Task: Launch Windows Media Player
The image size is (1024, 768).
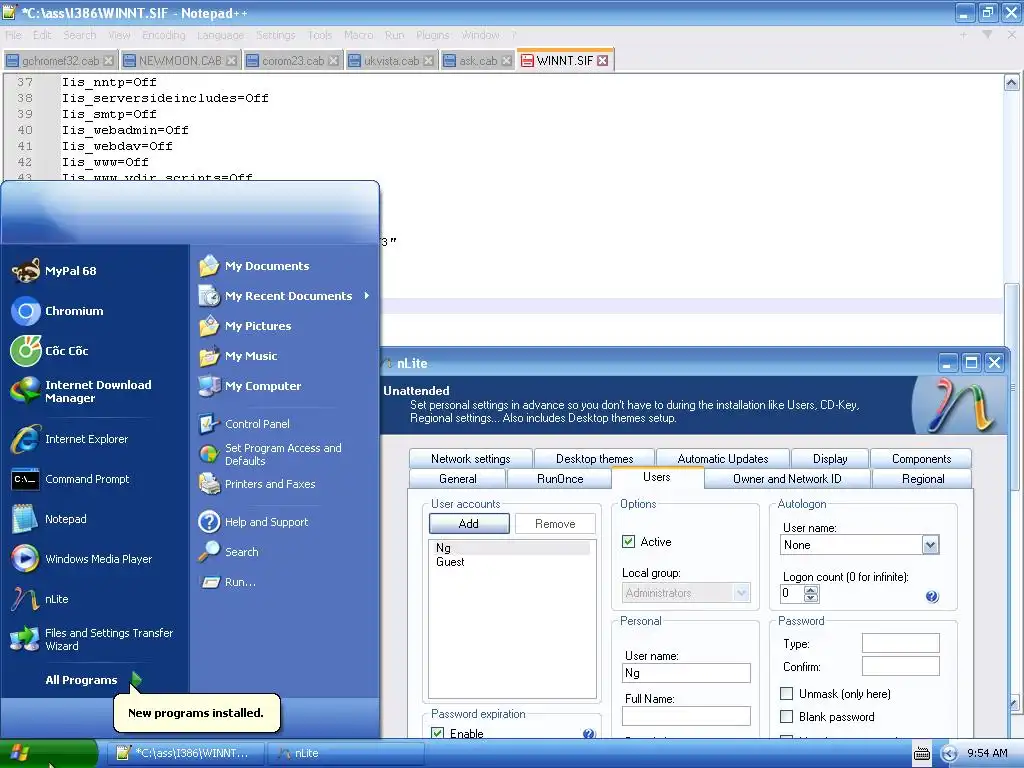Action: (82, 559)
